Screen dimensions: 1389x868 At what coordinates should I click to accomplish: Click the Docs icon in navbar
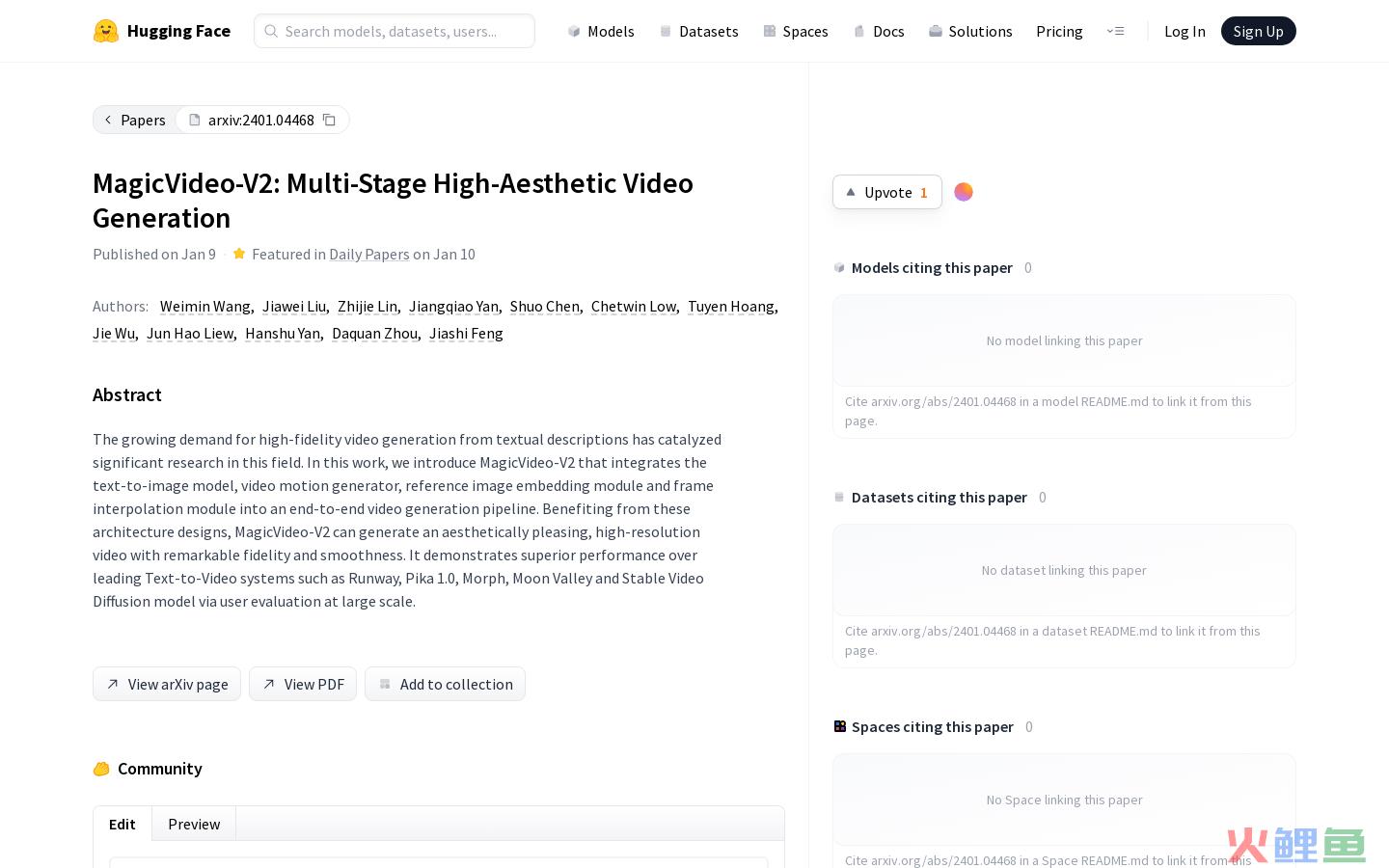pyautogui.click(x=859, y=31)
